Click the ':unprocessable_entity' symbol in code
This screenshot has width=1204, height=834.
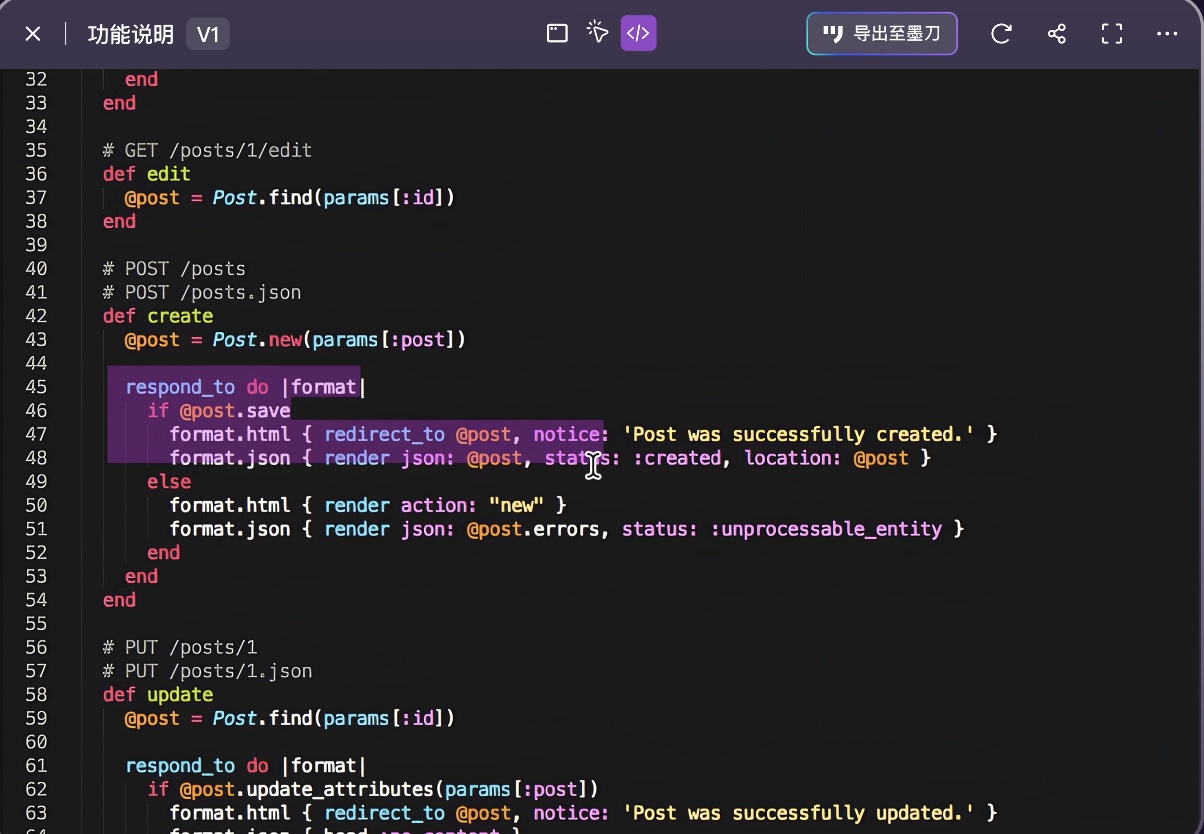coord(826,529)
